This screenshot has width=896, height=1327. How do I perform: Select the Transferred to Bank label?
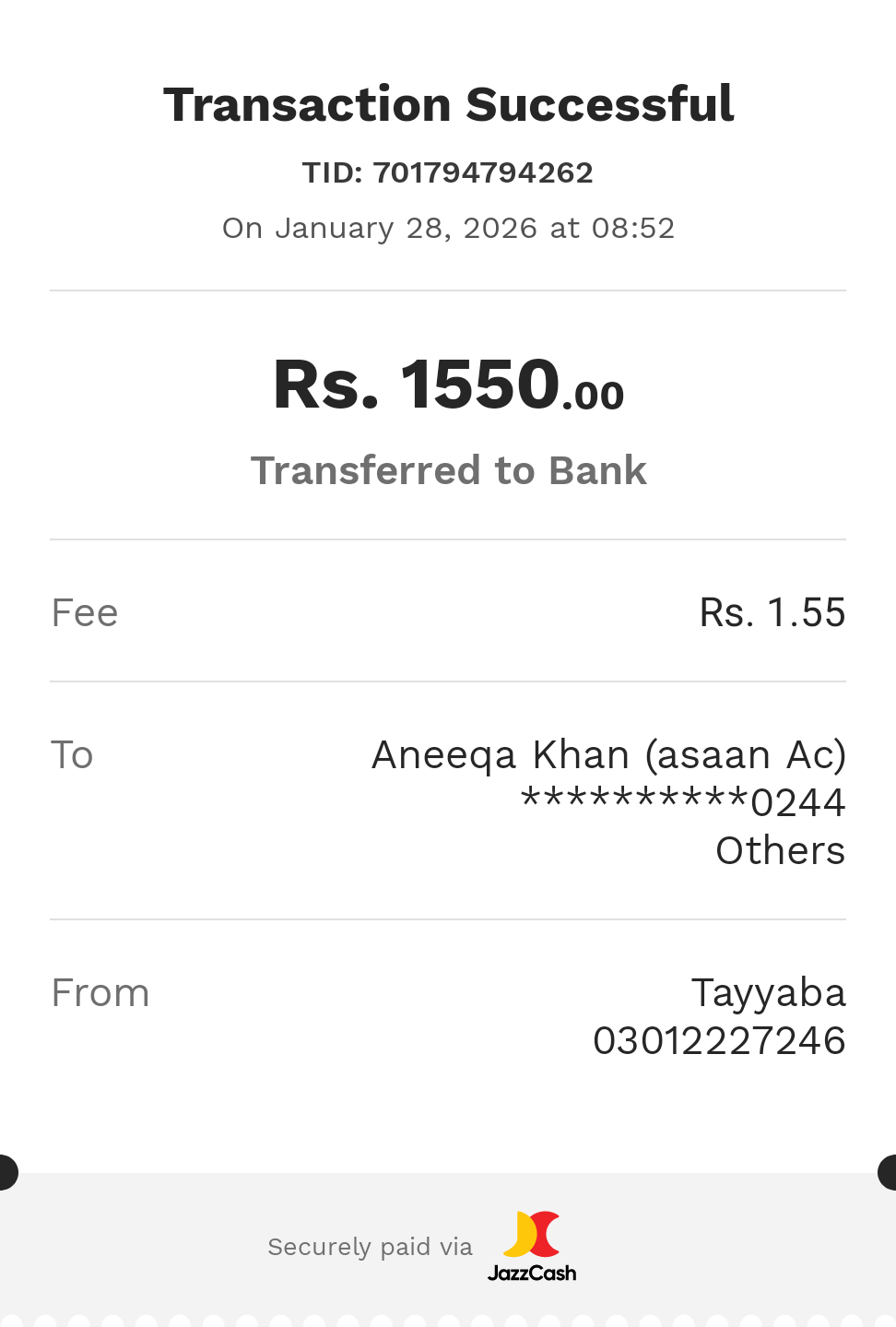[448, 470]
